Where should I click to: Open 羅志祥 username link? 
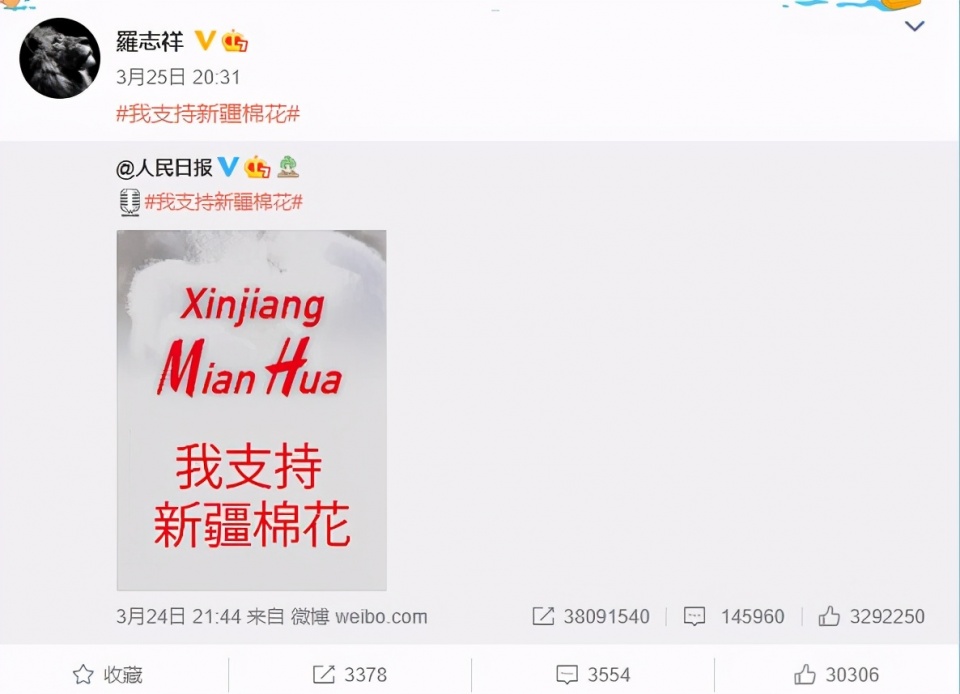pos(150,41)
